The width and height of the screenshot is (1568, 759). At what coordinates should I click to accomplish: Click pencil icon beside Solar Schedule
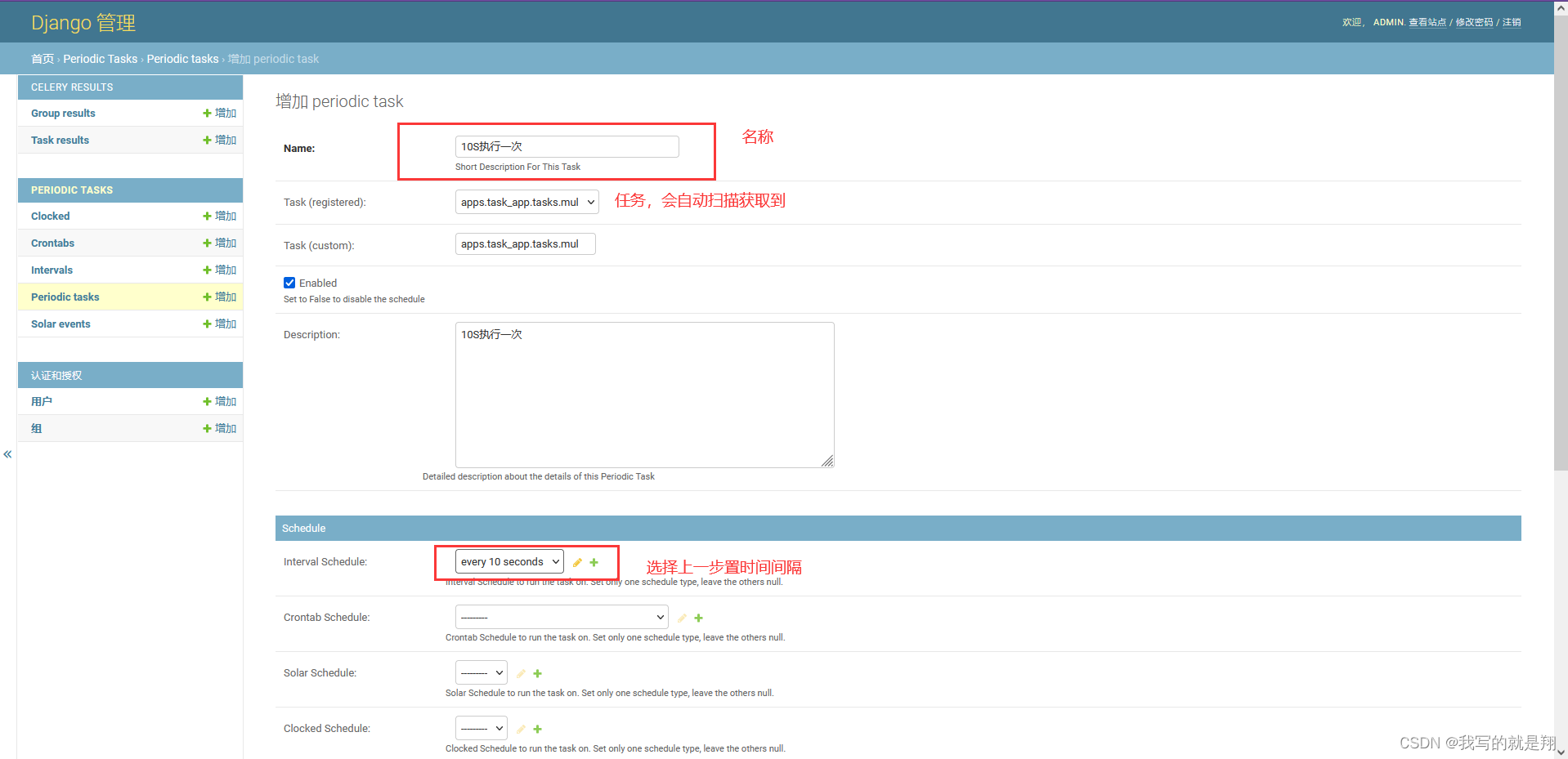[x=521, y=673]
